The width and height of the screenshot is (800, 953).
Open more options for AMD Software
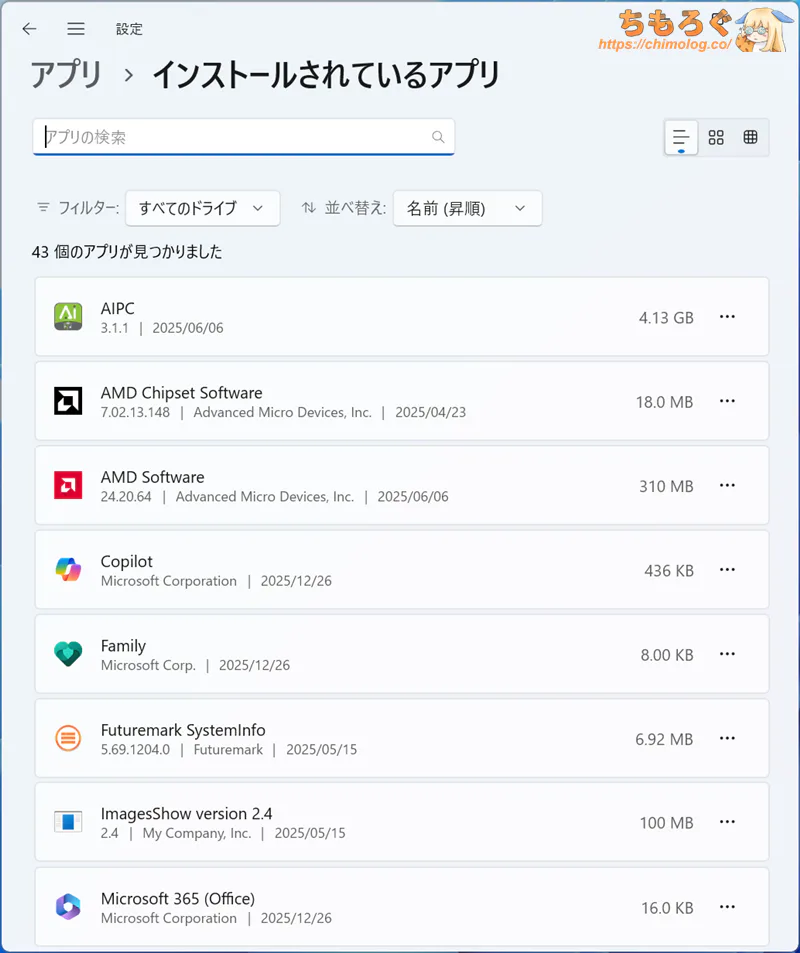coord(727,486)
